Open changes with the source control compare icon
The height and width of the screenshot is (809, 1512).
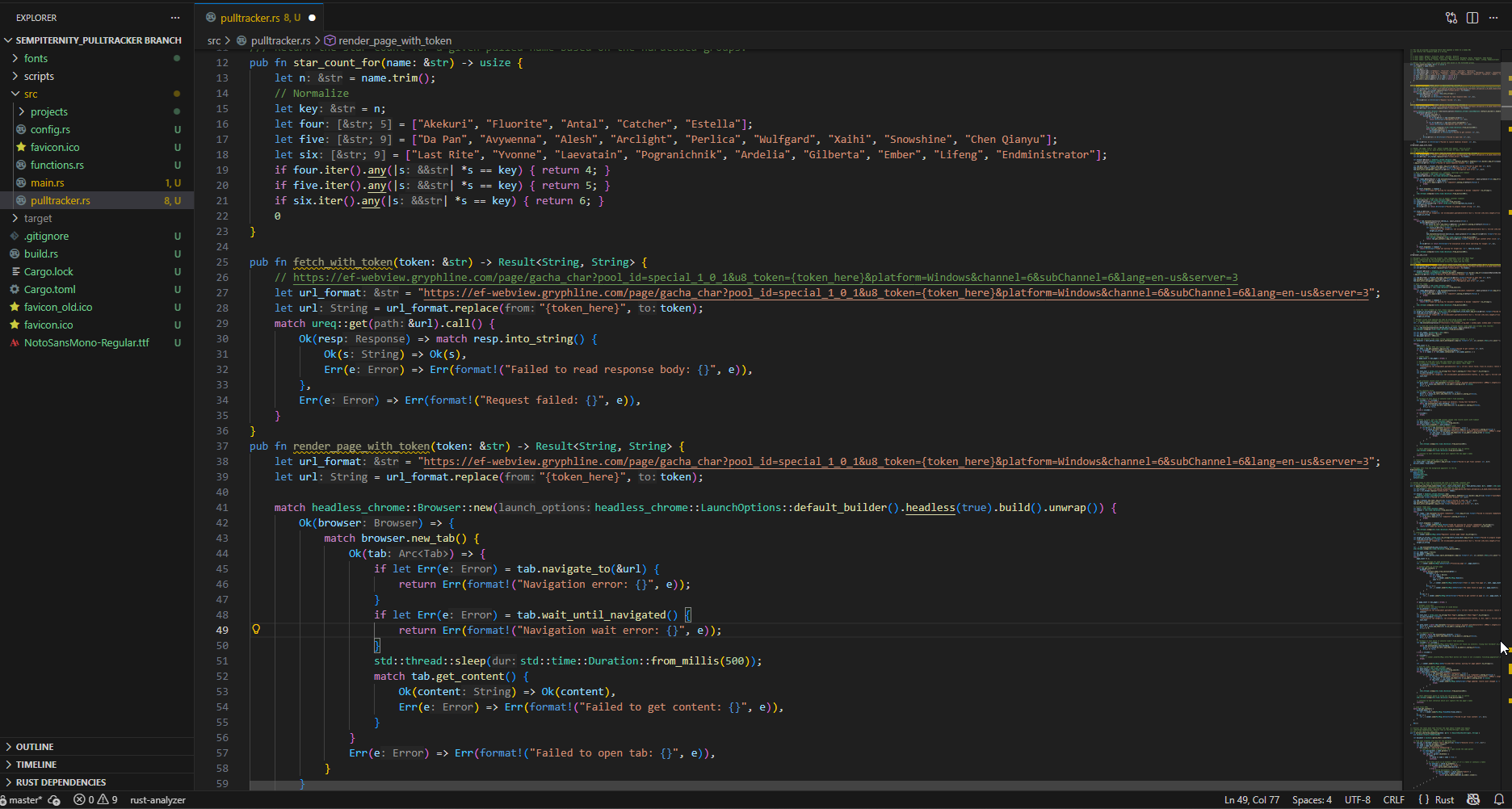(1451, 18)
